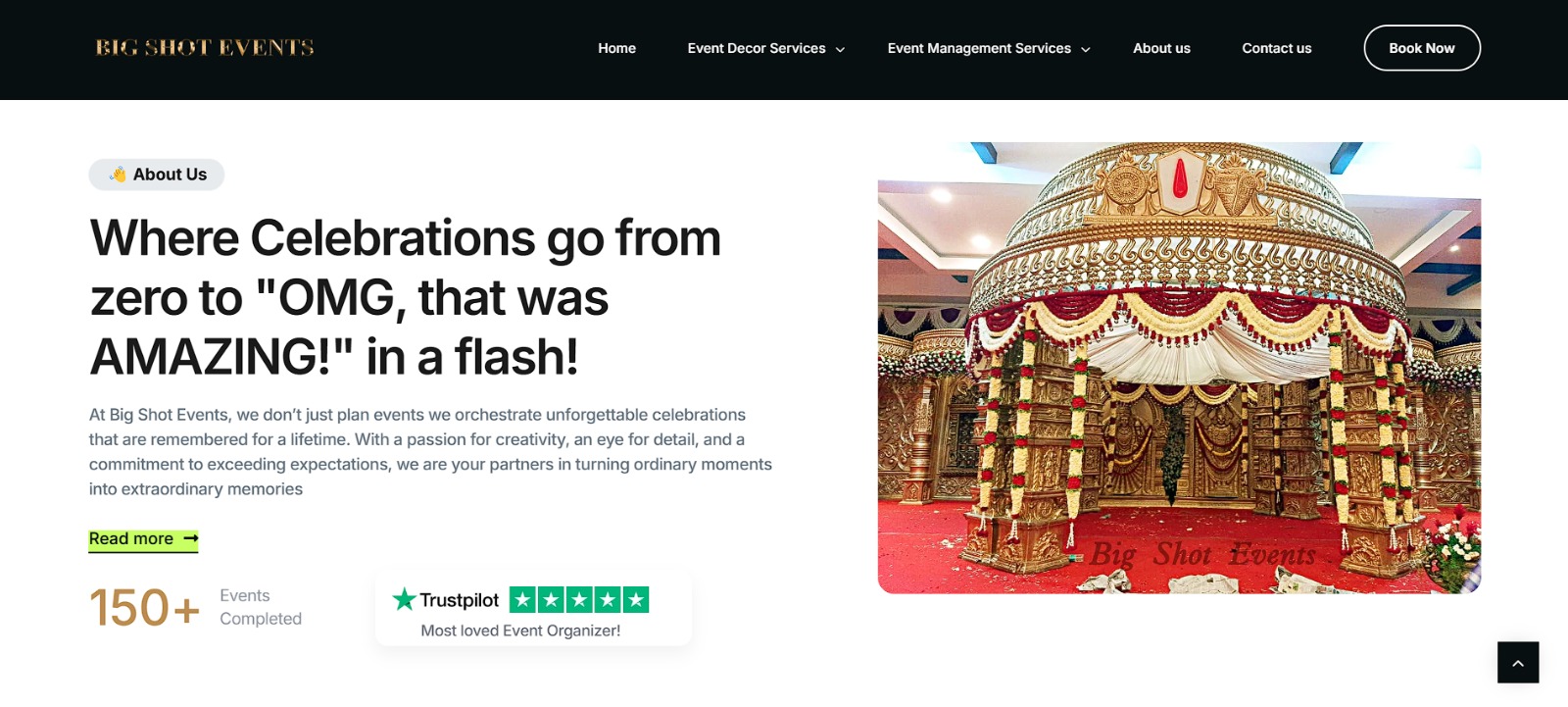Open the Home menu item
Viewport: 1568px width, 707px height.
[x=617, y=48]
